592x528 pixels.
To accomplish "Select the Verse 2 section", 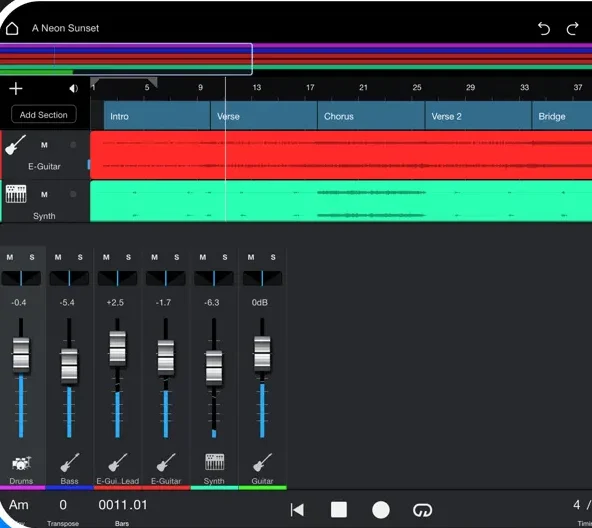I will pyautogui.click(x=478, y=116).
